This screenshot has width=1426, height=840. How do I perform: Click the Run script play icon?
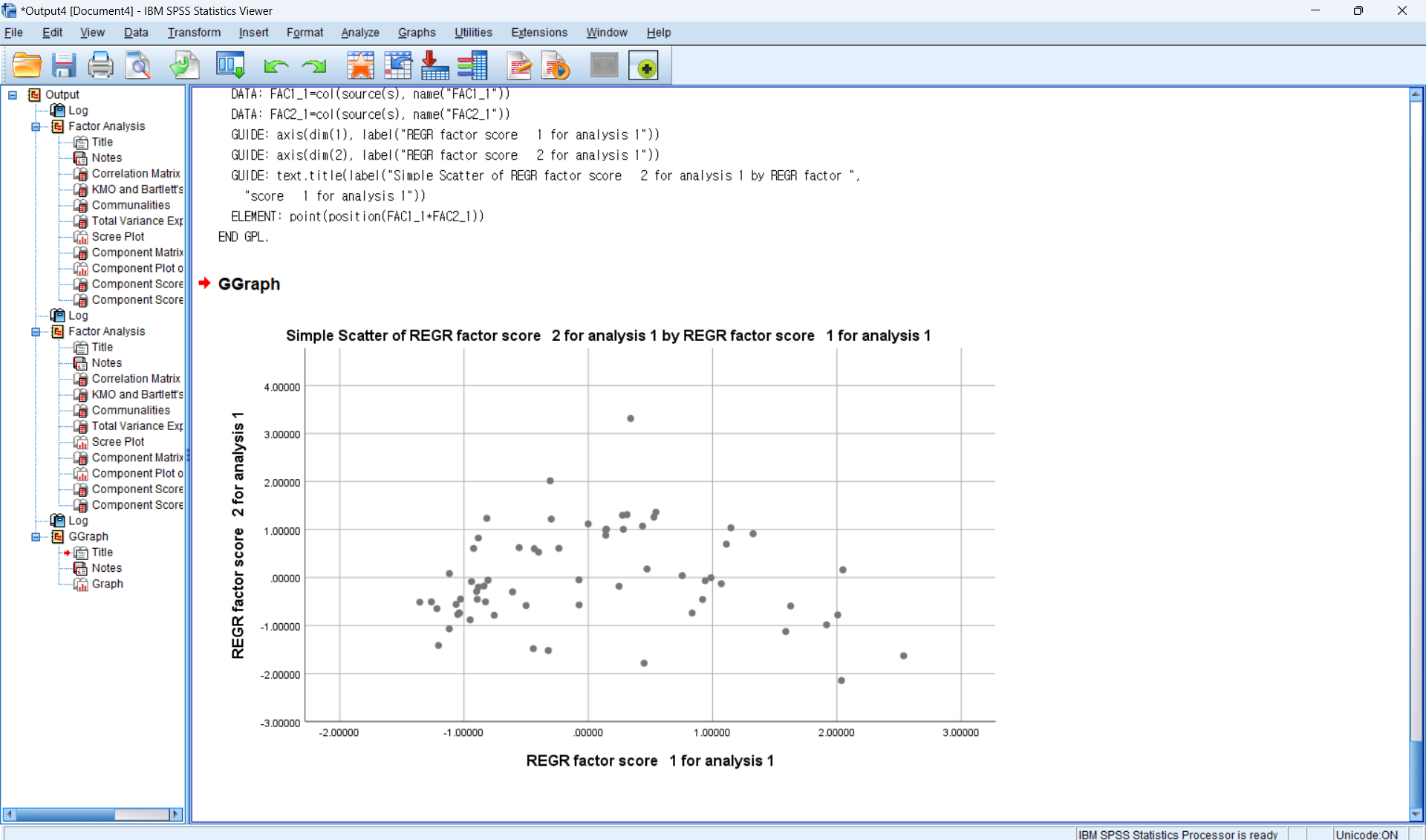click(x=556, y=66)
